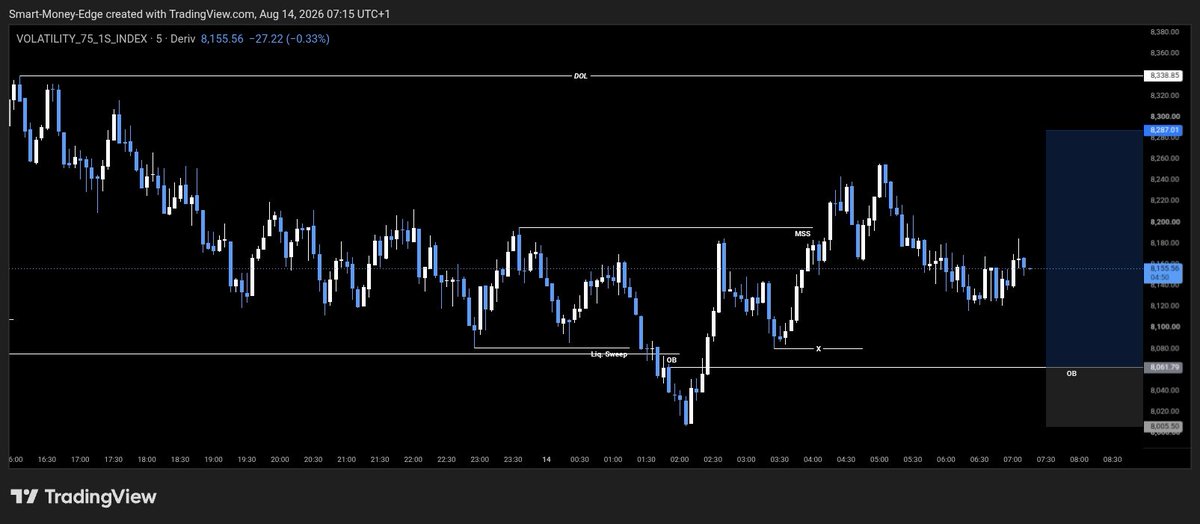Click the −27.22 (−0.33%) change value
Viewport: 1200px width, 524px height.
[x=291, y=38]
